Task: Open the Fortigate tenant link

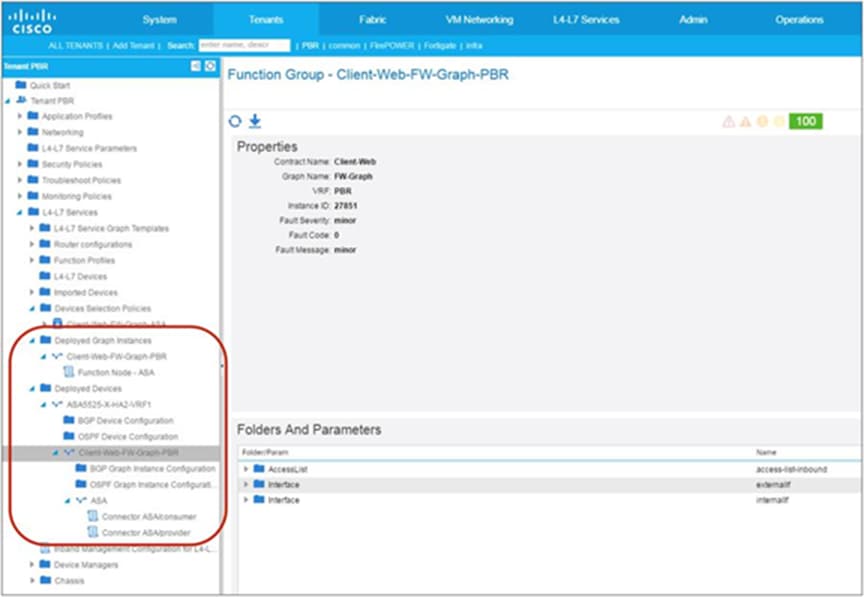Action: (x=440, y=46)
